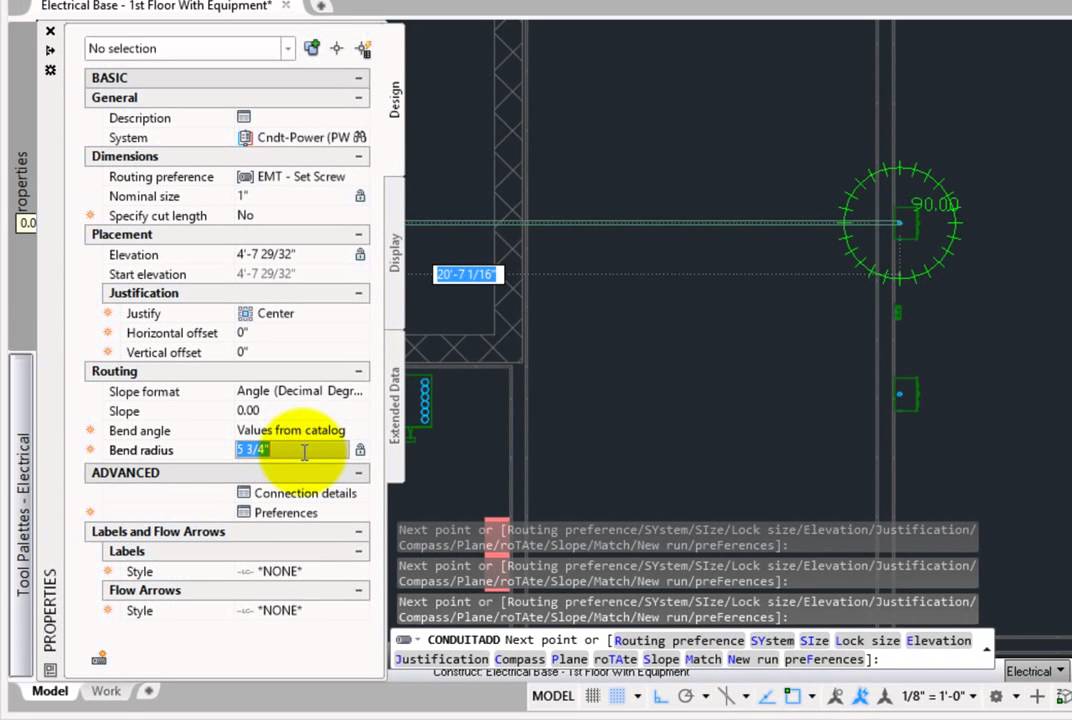Screen dimensions: 1072x720
Task: Click the Bend radius input field
Action: (x=292, y=449)
